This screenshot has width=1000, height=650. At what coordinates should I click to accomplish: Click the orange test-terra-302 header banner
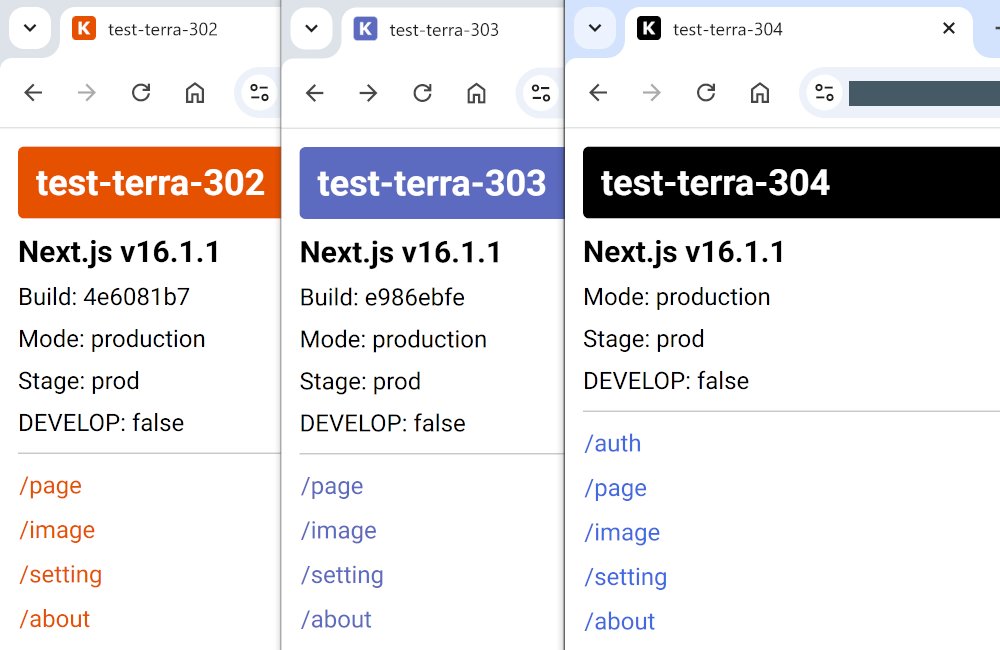149,182
